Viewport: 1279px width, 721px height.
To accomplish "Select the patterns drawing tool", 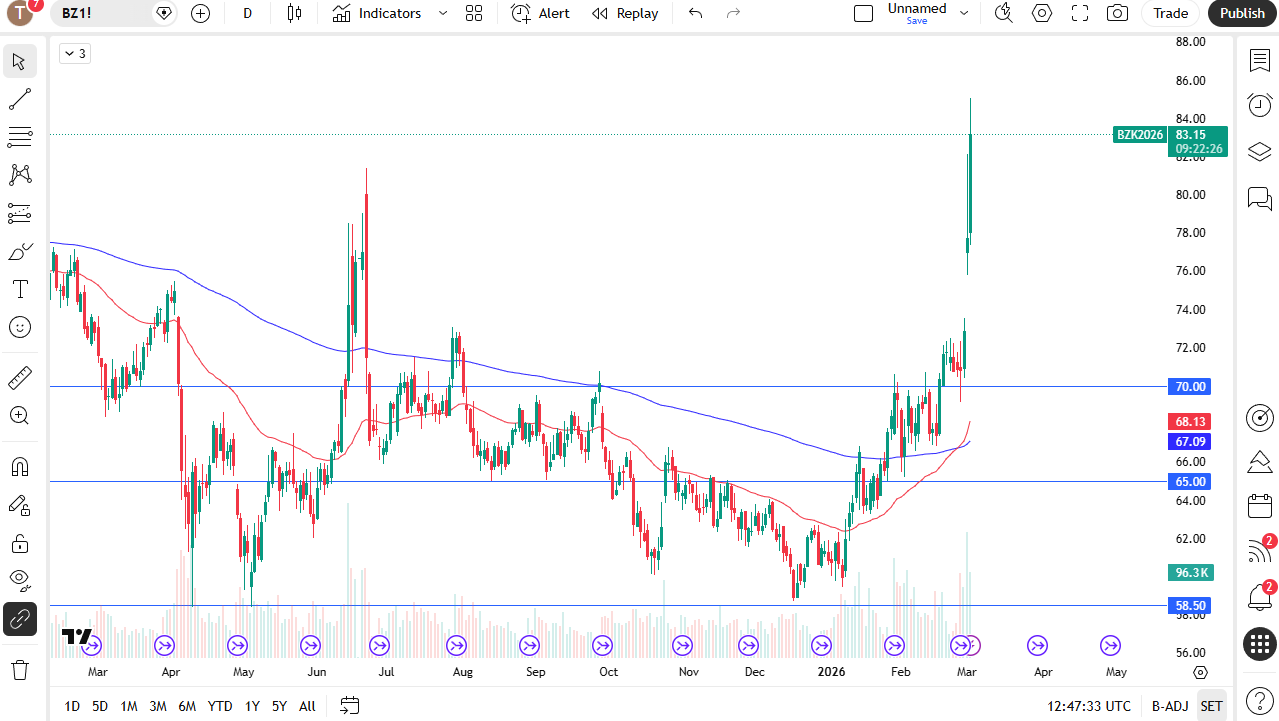I will pos(20,175).
